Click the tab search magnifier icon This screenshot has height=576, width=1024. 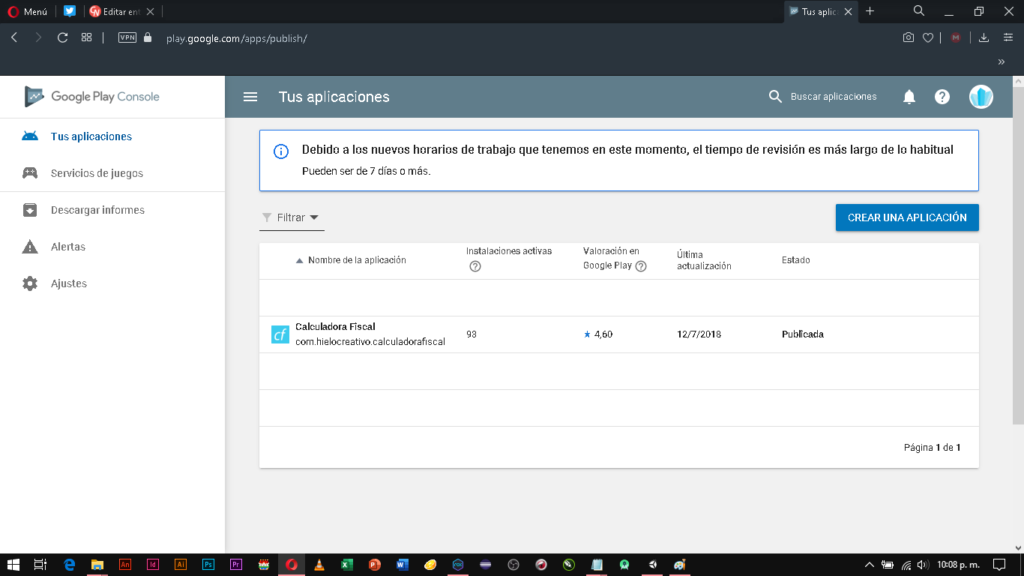coord(919,11)
